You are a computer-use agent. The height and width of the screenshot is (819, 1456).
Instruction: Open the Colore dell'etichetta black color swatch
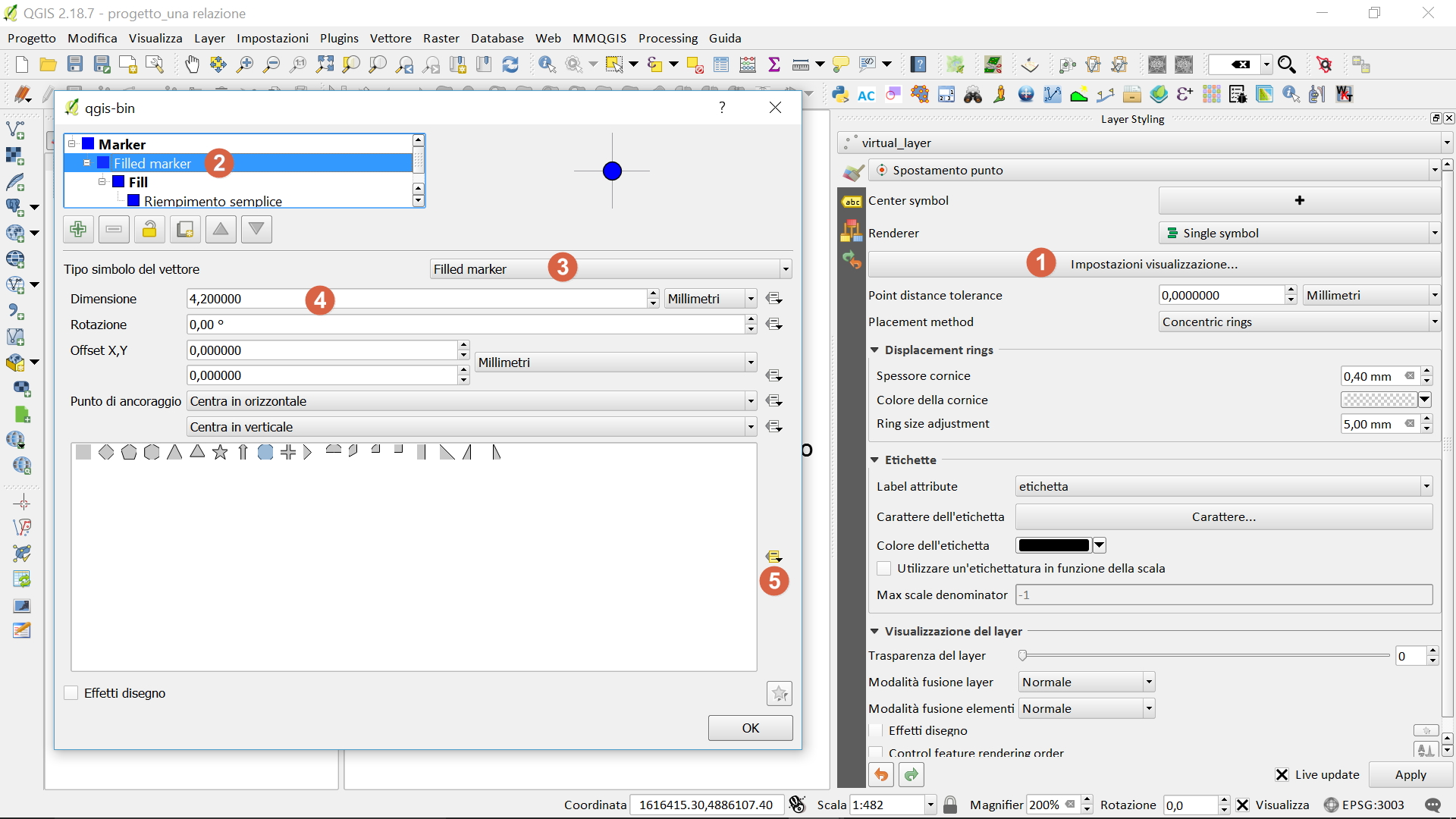(x=1053, y=545)
